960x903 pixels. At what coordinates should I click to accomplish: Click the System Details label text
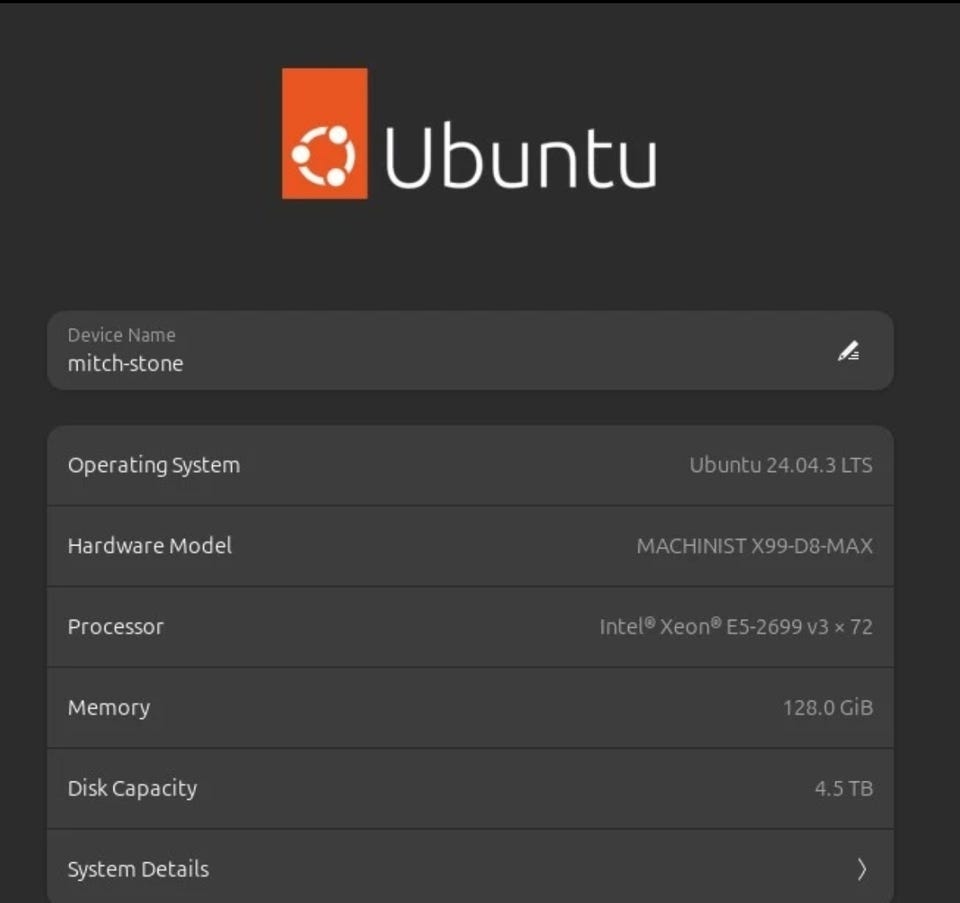coord(138,869)
